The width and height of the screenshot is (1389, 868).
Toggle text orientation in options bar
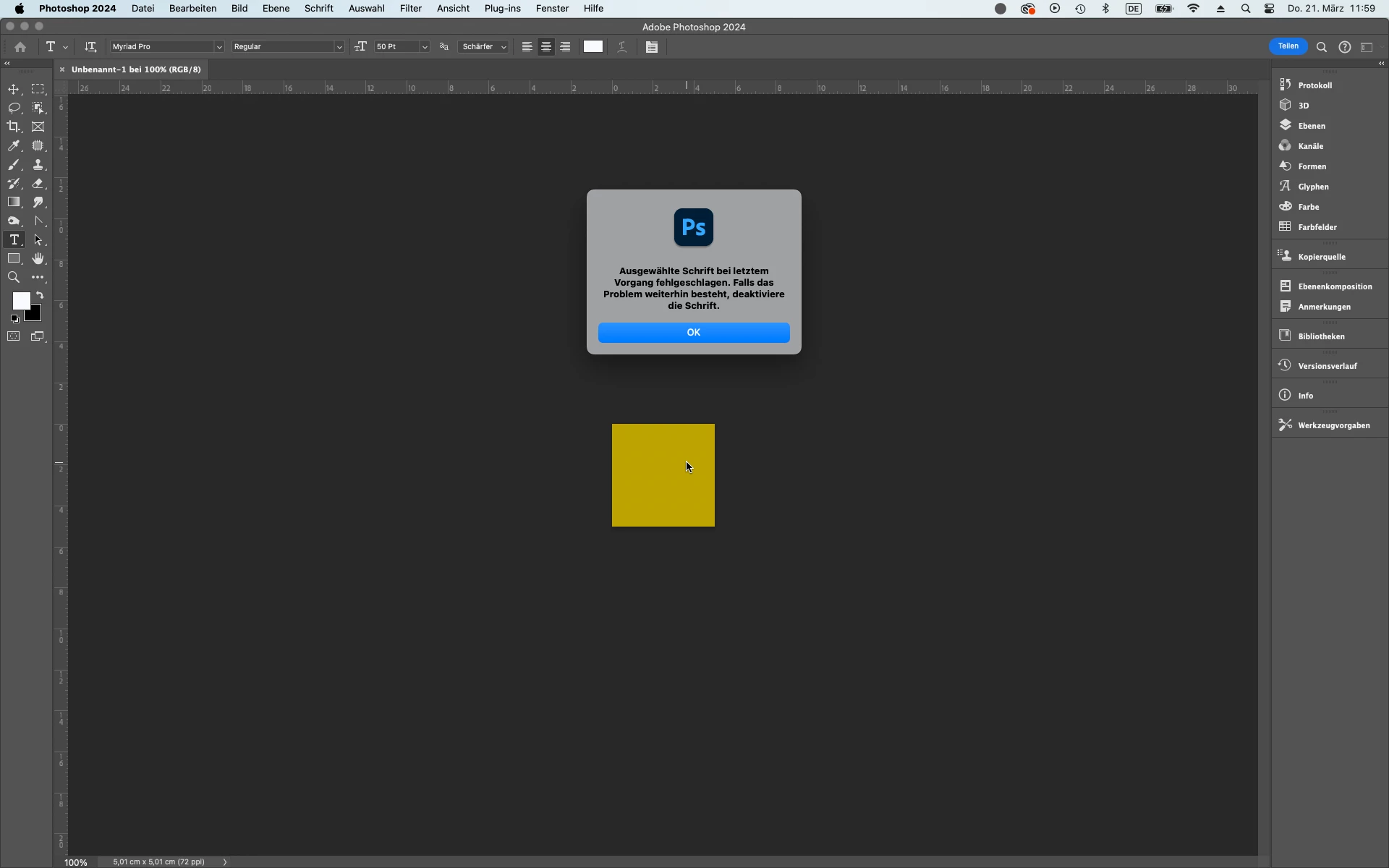(x=90, y=47)
